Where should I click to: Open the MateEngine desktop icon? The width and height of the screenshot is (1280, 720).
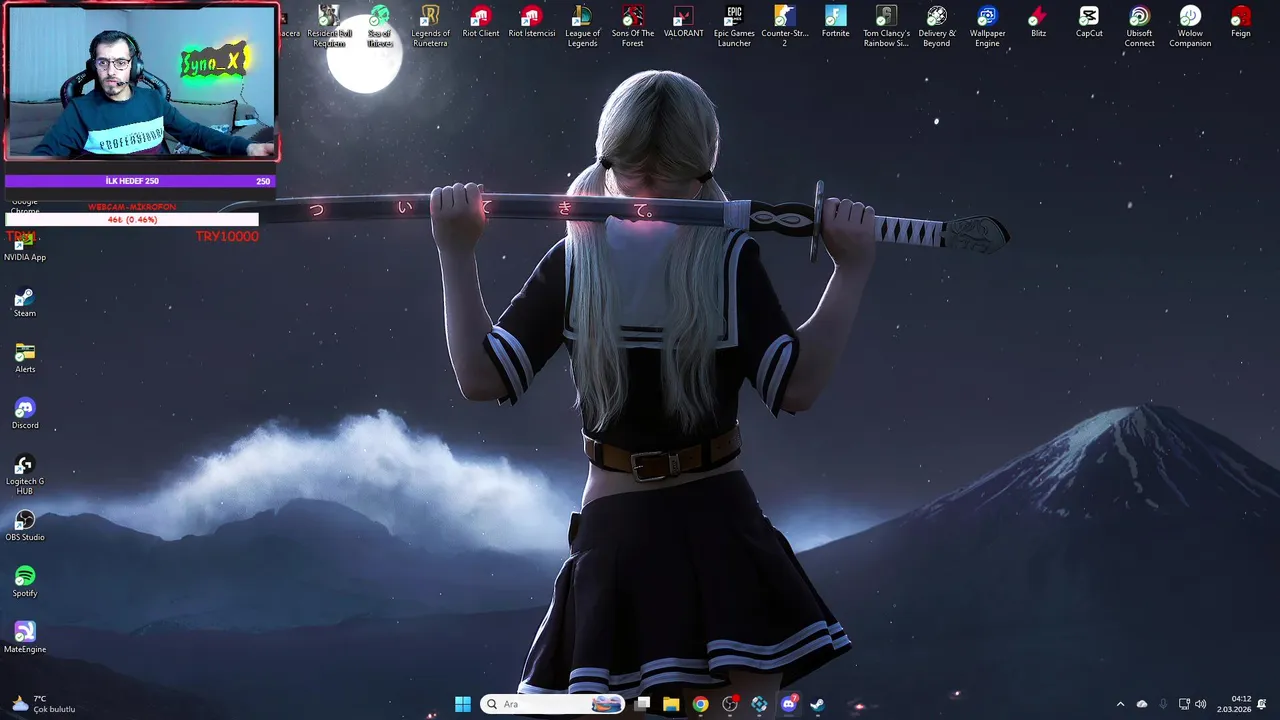pos(25,638)
